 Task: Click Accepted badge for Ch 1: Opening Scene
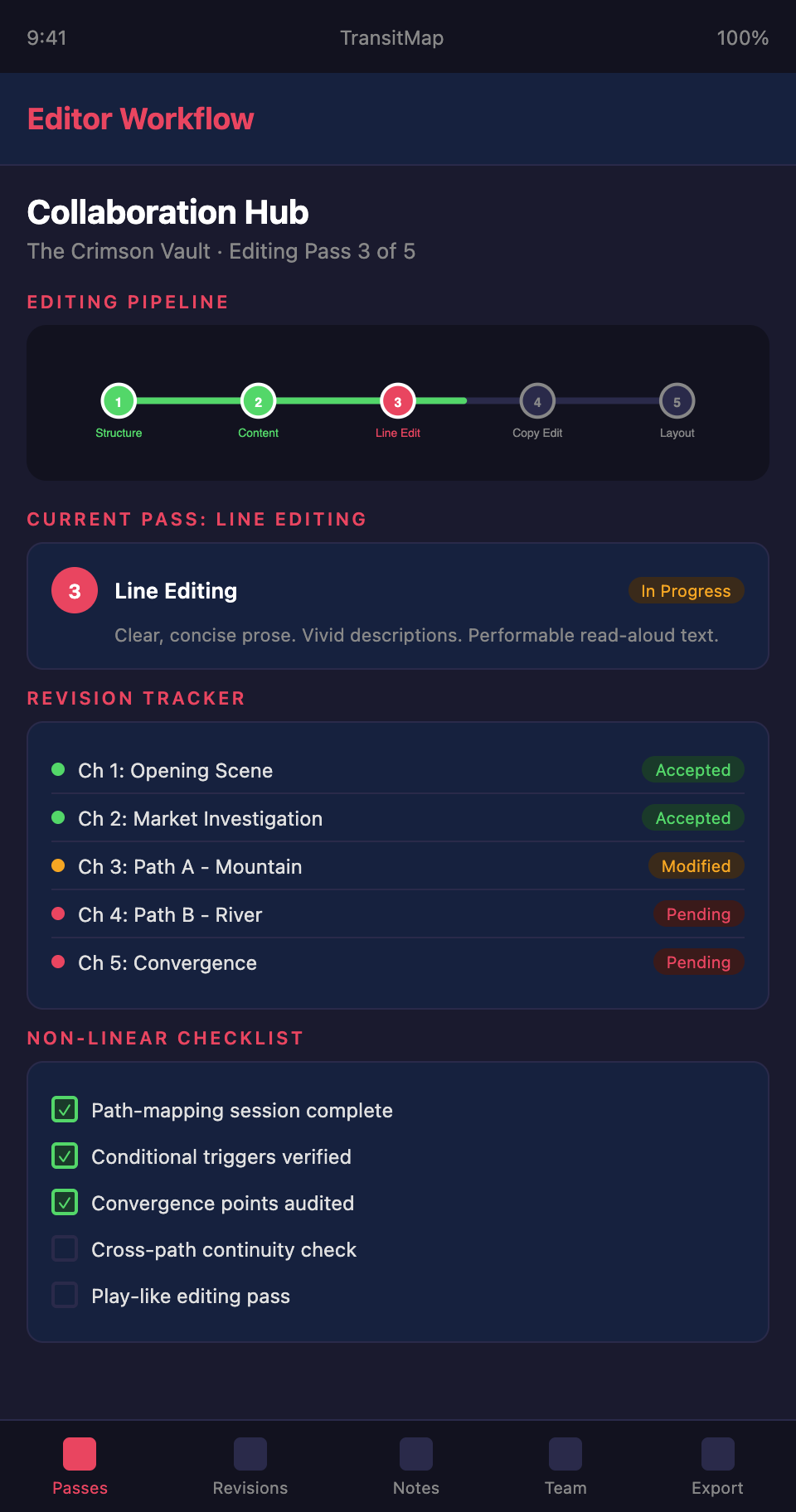pos(693,770)
